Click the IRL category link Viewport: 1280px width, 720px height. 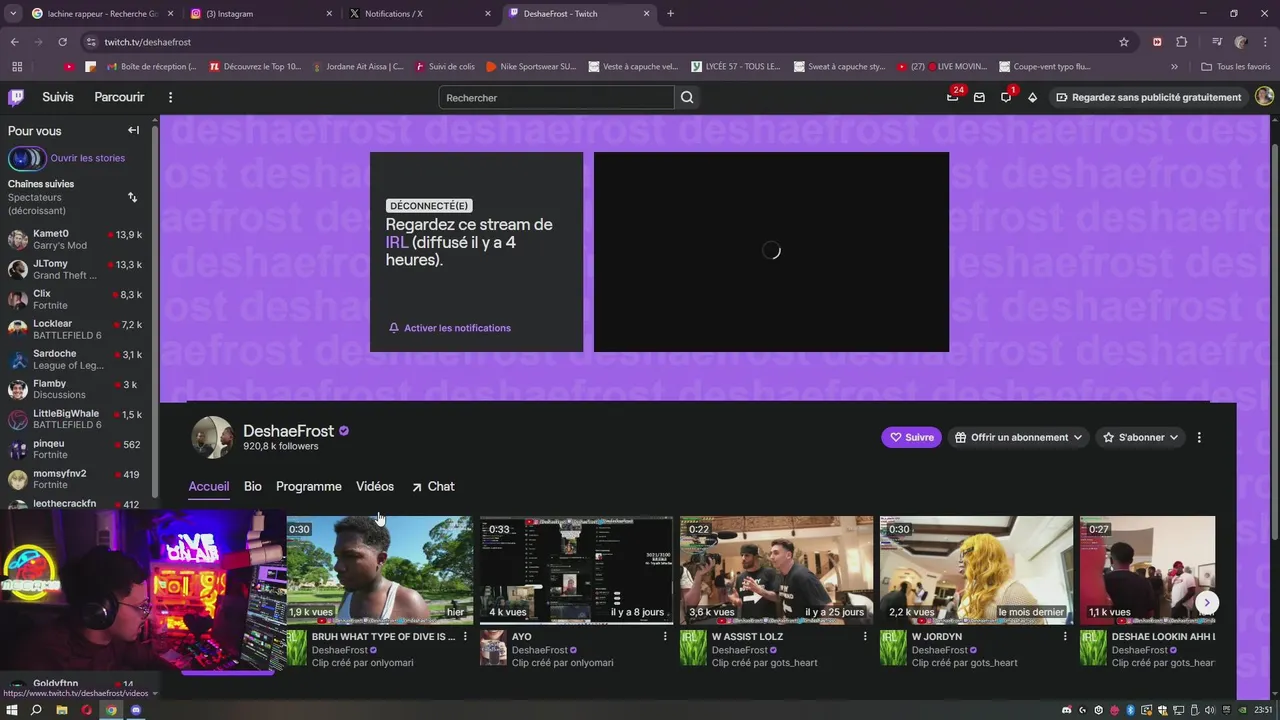[397, 242]
